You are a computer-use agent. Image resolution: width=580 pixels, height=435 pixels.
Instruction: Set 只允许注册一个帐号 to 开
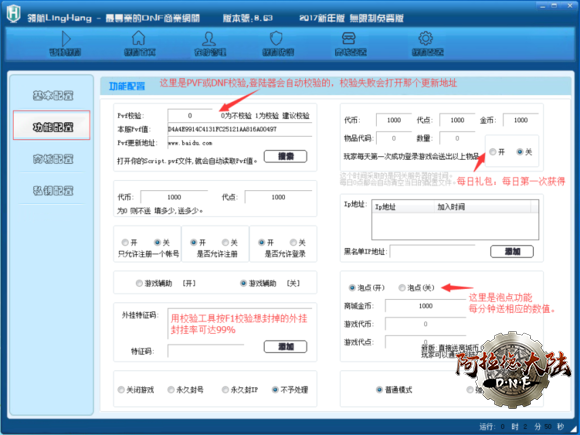click(125, 243)
